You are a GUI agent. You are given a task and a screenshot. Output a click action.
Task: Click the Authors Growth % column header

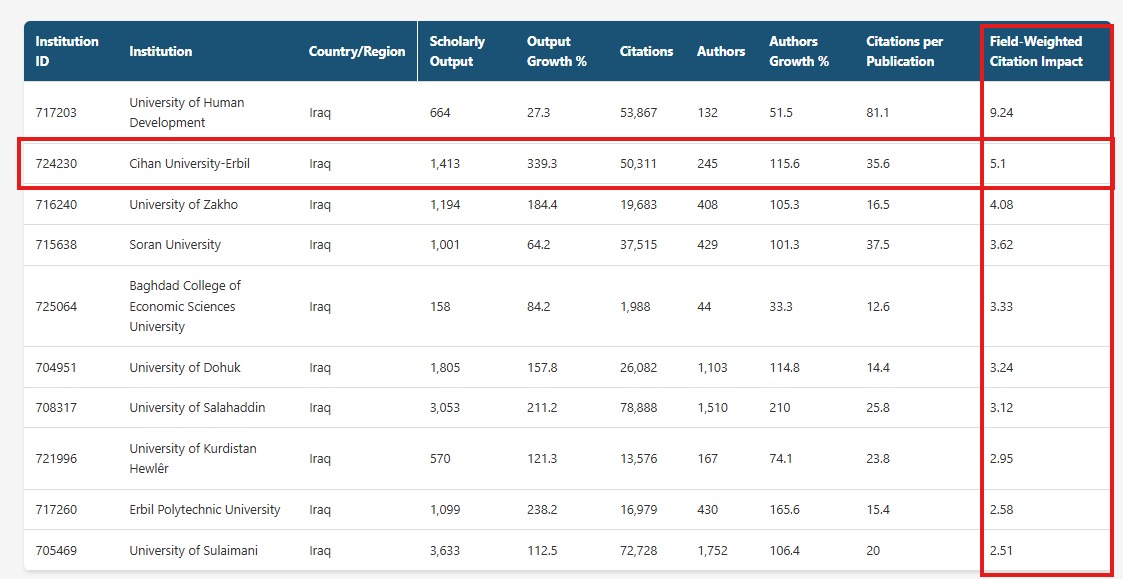coord(799,51)
